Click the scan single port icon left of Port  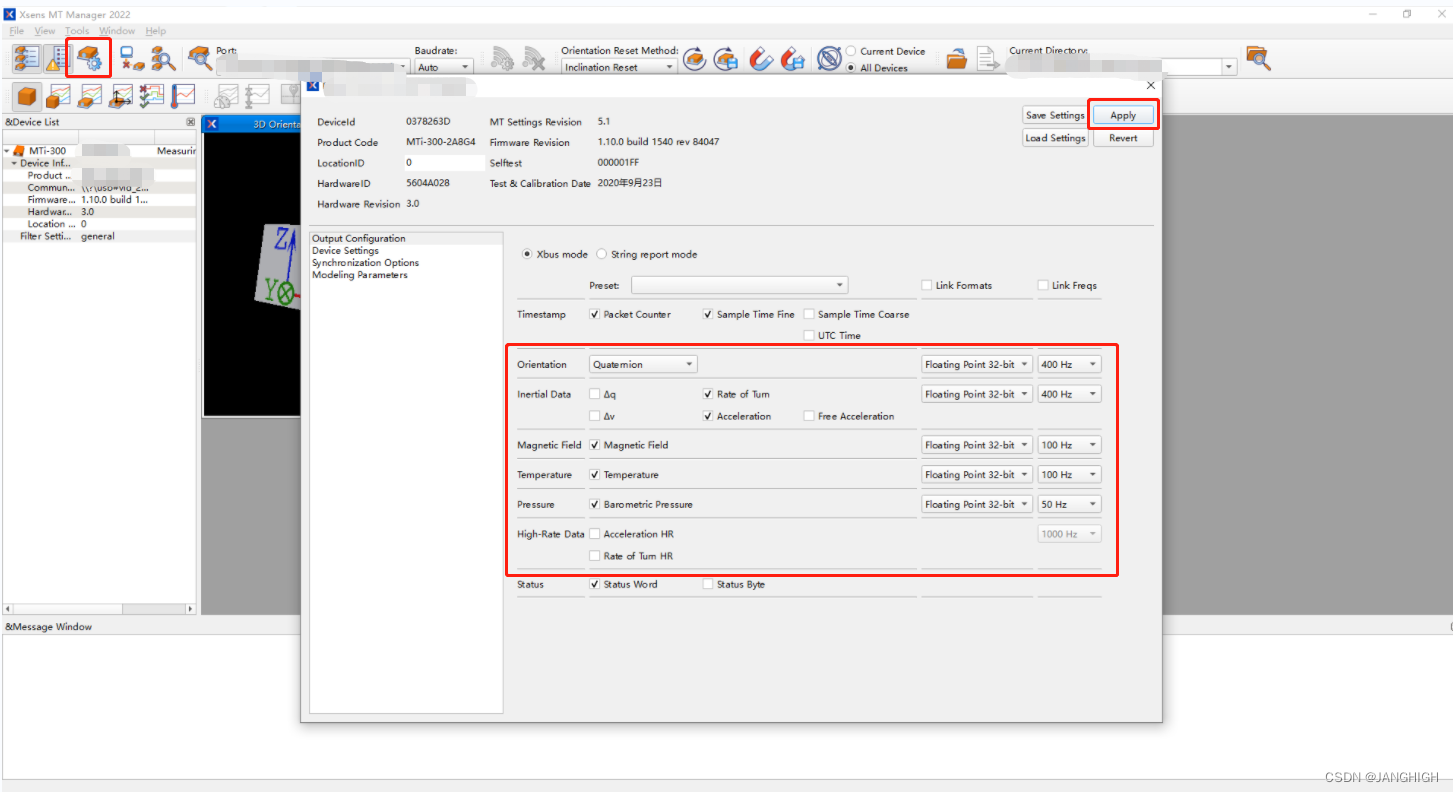click(x=200, y=58)
